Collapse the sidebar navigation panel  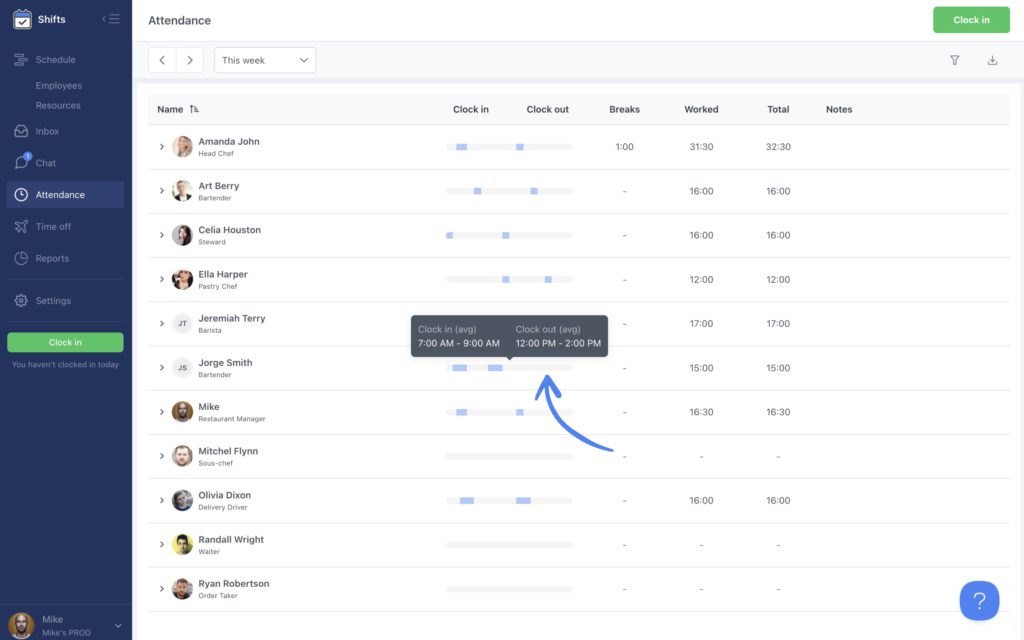tap(110, 17)
